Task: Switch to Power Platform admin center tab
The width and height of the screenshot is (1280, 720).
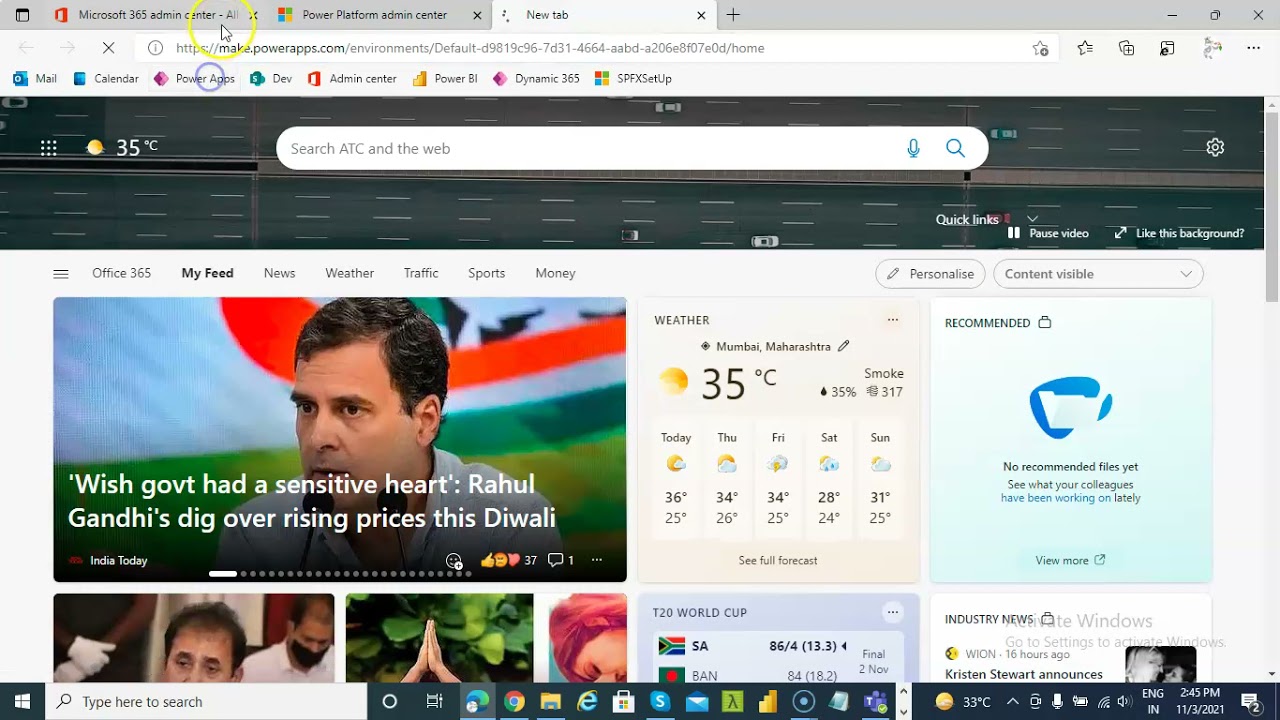Action: [375, 15]
